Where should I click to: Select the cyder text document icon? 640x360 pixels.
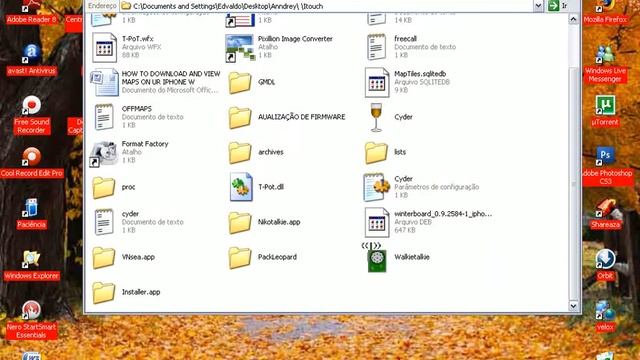pyautogui.click(x=104, y=222)
